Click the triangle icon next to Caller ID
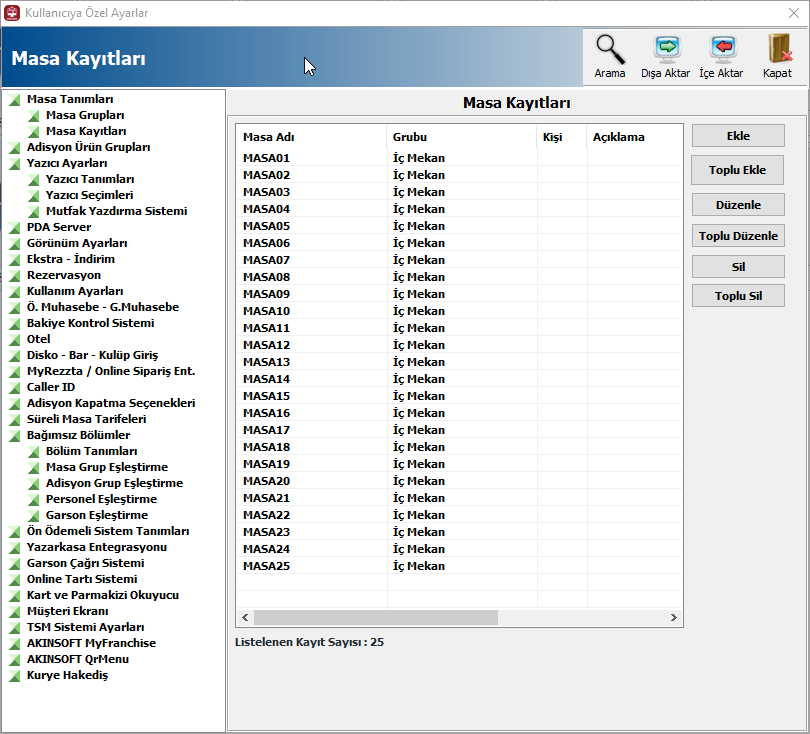810x734 pixels. tap(14, 388)
